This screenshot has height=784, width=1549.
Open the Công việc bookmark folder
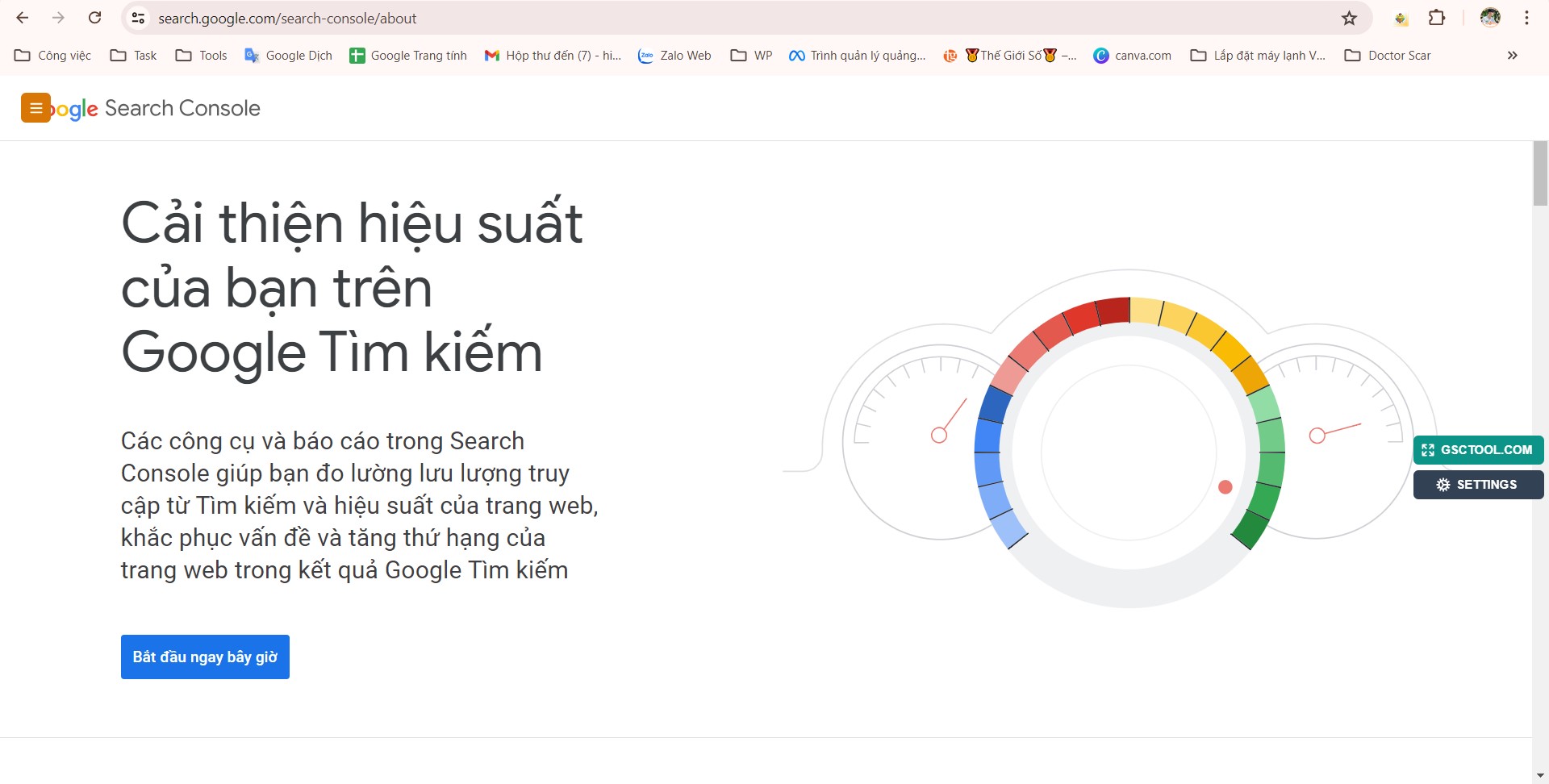53,55
